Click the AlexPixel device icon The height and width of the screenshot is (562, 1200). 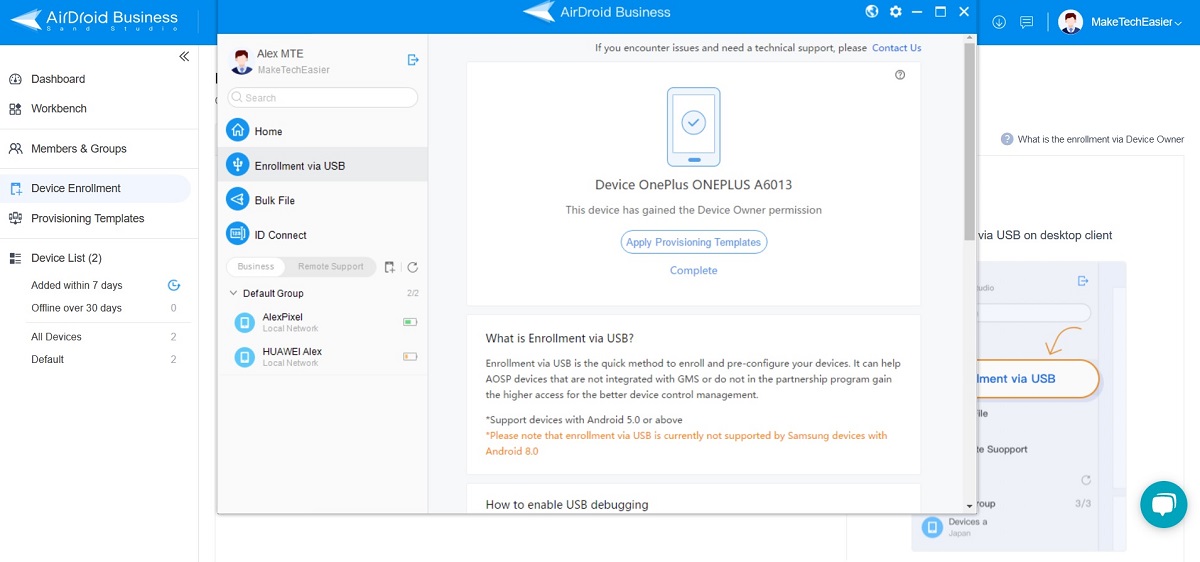244,322
